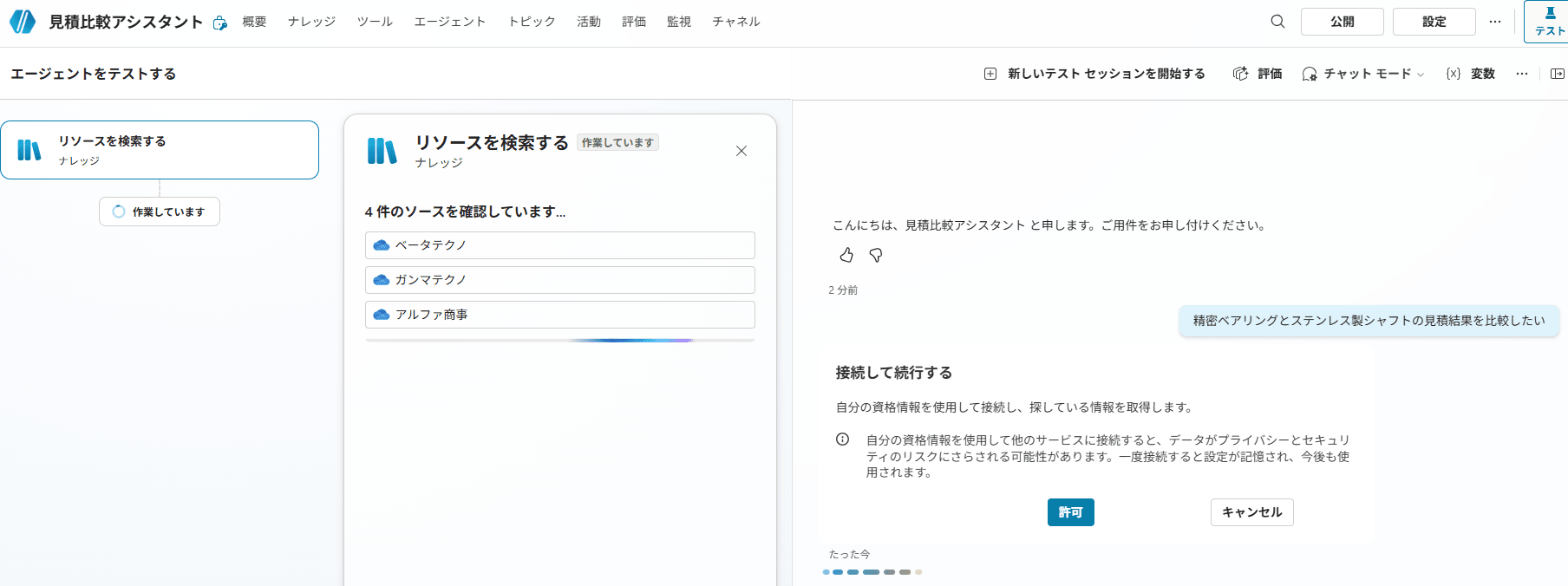Open the 概要 tab
1568x586 pixels.
(254, 22)
